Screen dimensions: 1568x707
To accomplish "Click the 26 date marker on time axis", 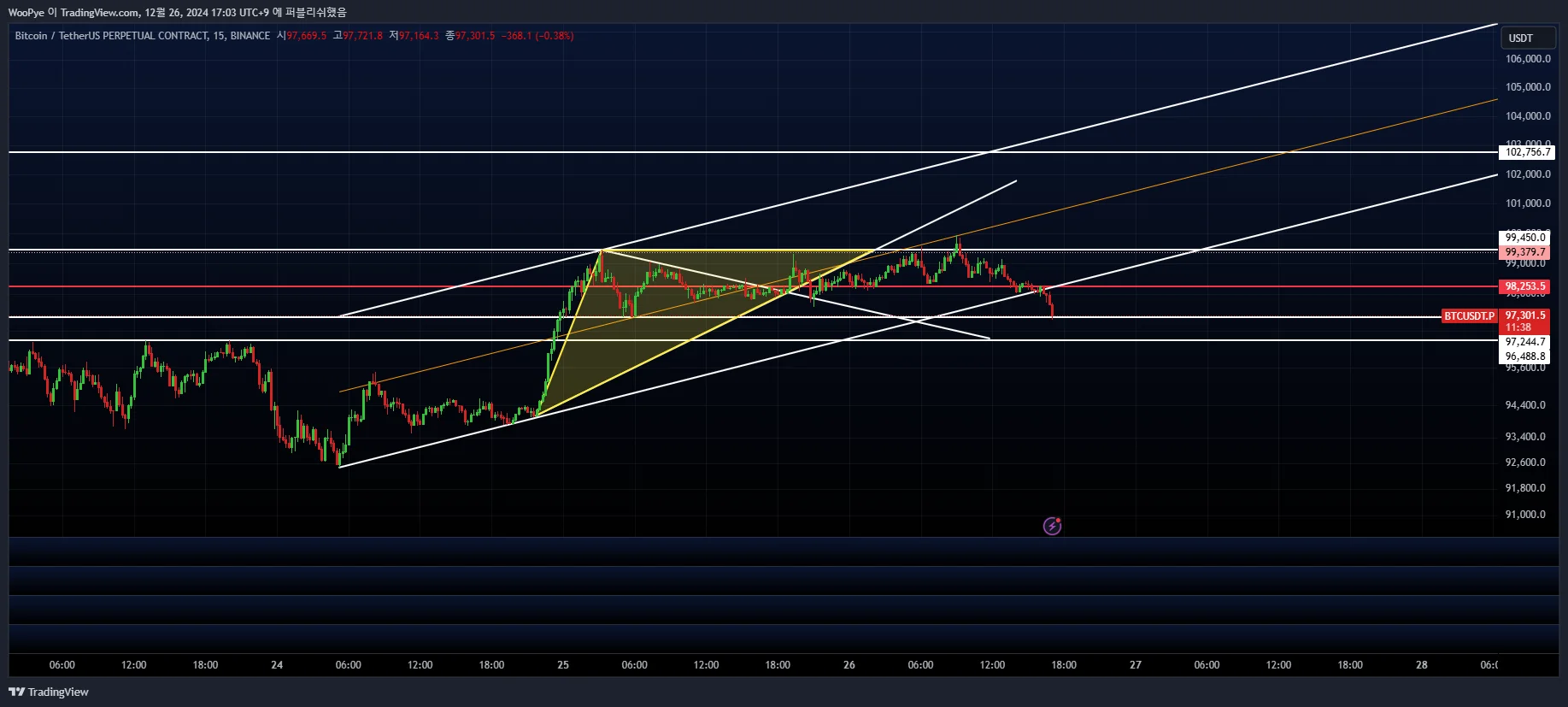I will tap(849, 665).
